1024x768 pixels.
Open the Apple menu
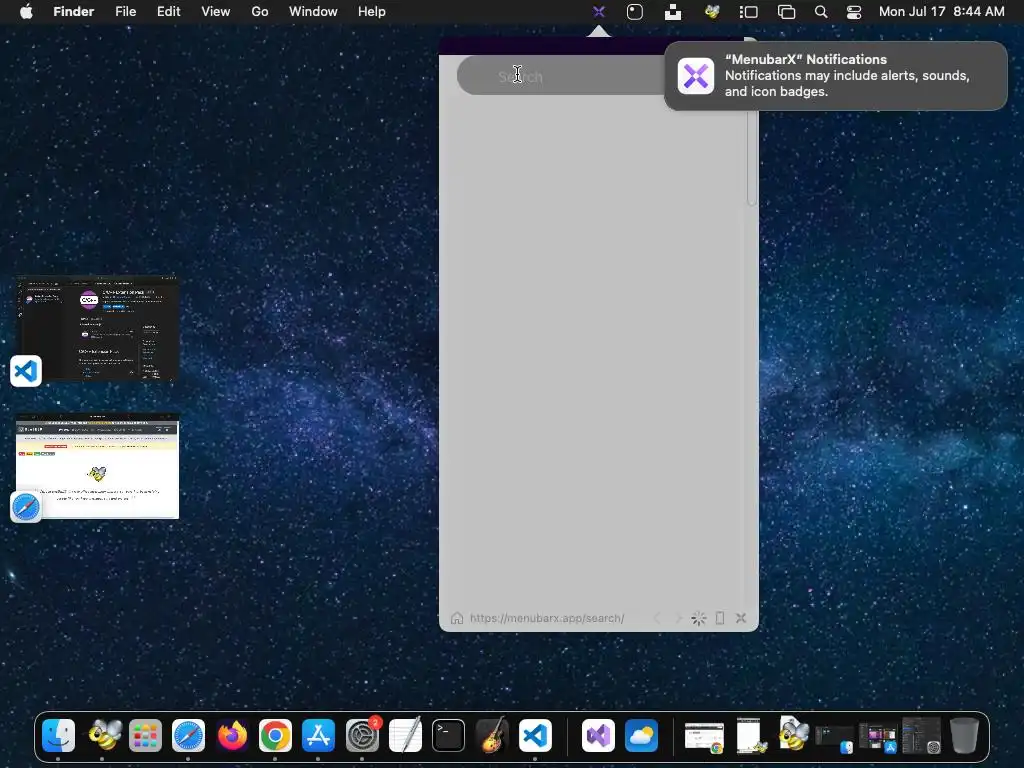click(x=26, y=12)
